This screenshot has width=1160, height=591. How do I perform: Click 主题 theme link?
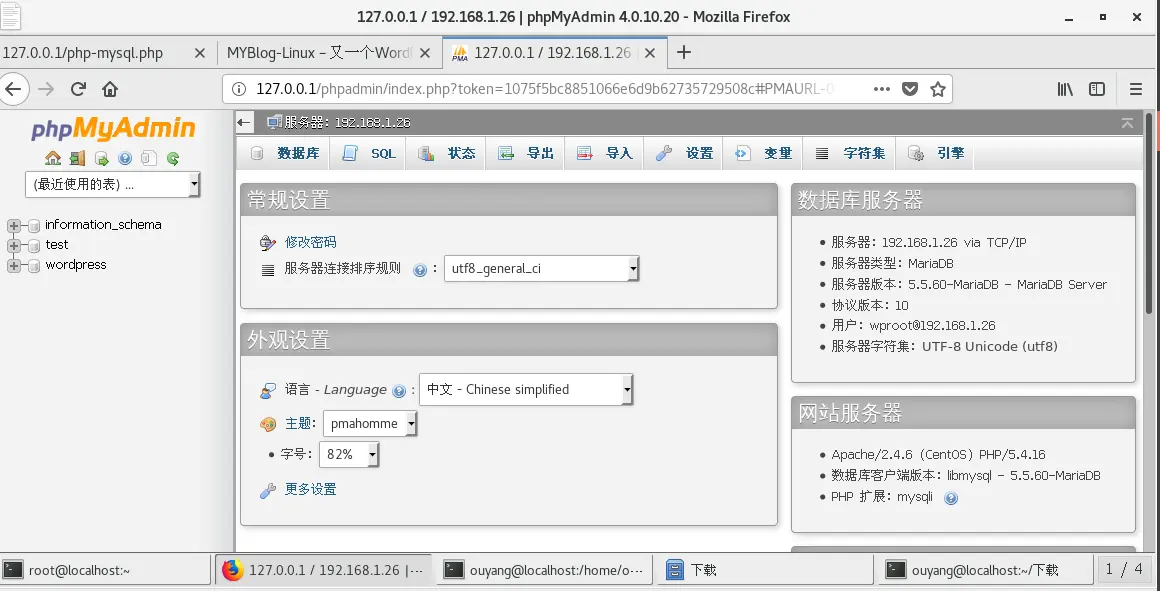click(299, 424)
